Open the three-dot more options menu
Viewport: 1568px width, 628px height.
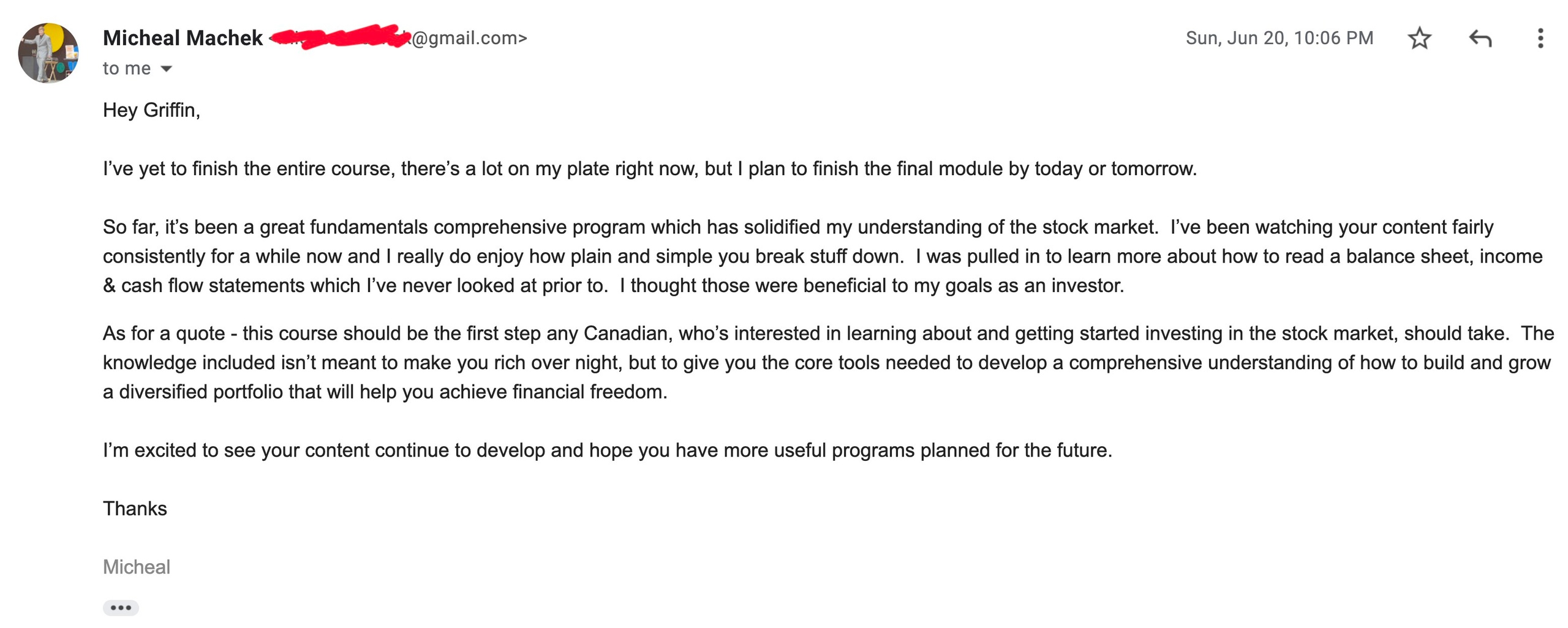(x=1540, y=39)
